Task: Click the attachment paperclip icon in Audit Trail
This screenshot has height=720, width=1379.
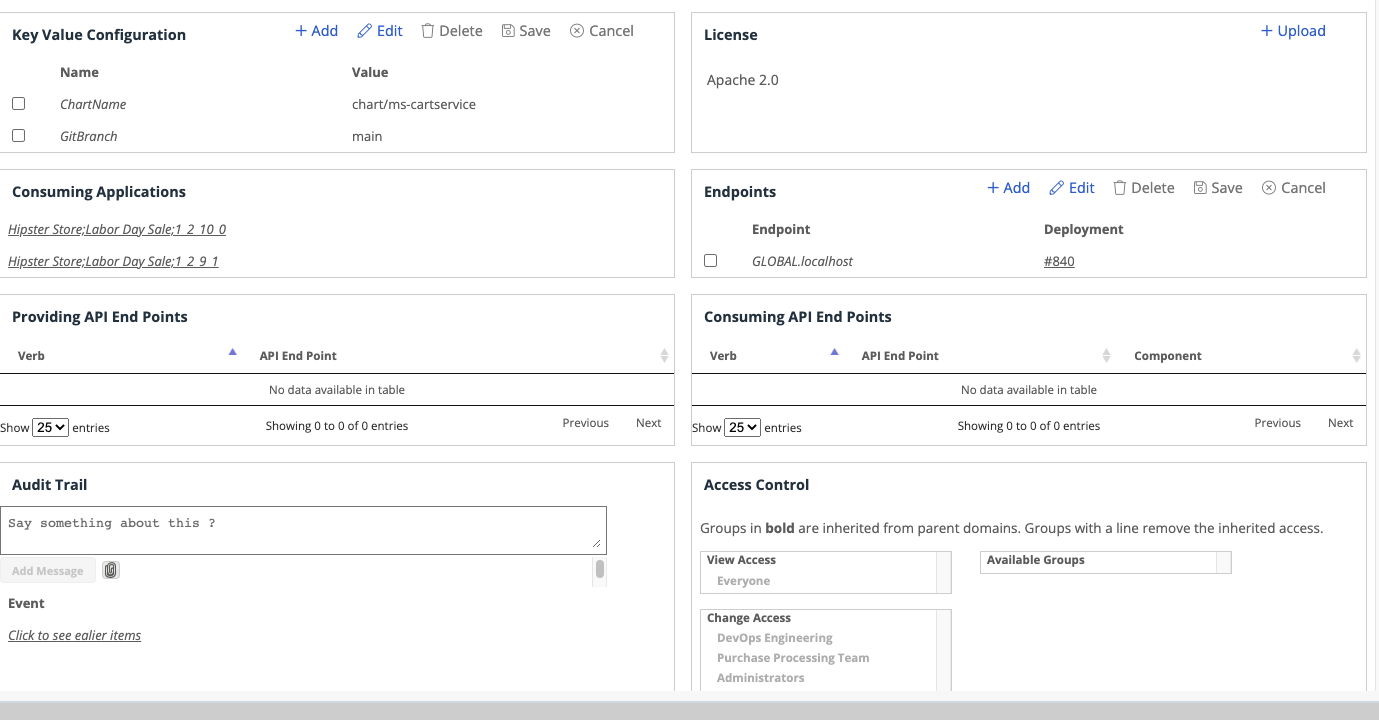Action: click(111, 570)
